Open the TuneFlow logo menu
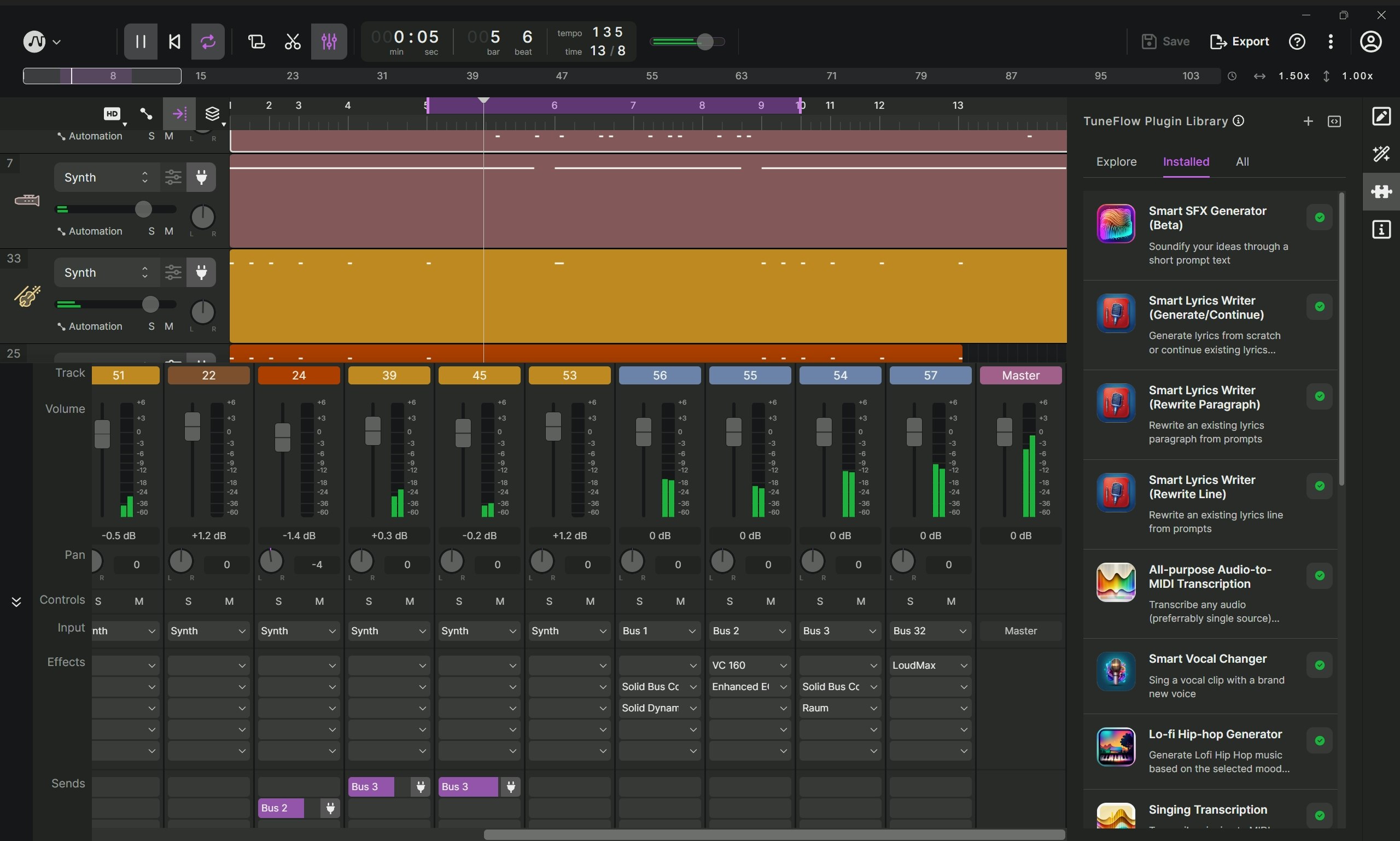1400x841 pixels. point(42,42)
